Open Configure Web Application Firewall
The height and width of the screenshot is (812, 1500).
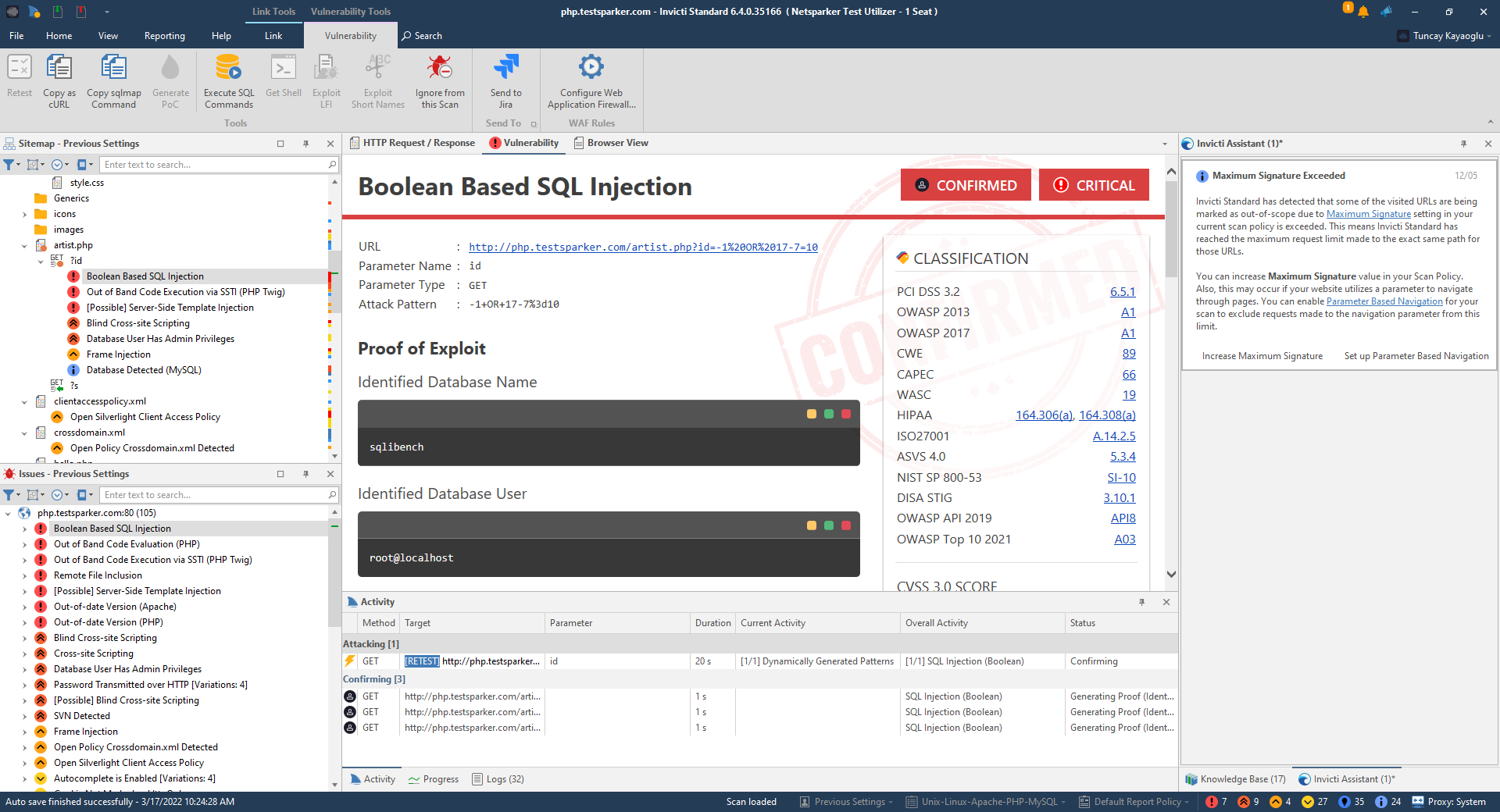[x=591, y=81]
